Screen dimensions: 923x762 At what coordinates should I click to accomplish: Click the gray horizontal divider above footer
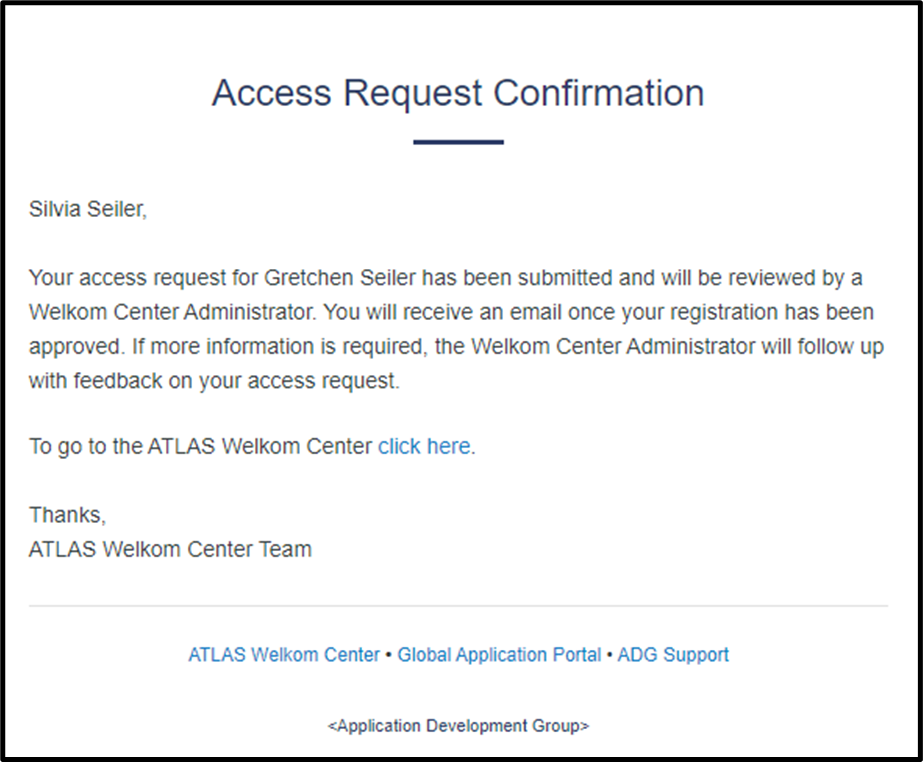[458, 605]
